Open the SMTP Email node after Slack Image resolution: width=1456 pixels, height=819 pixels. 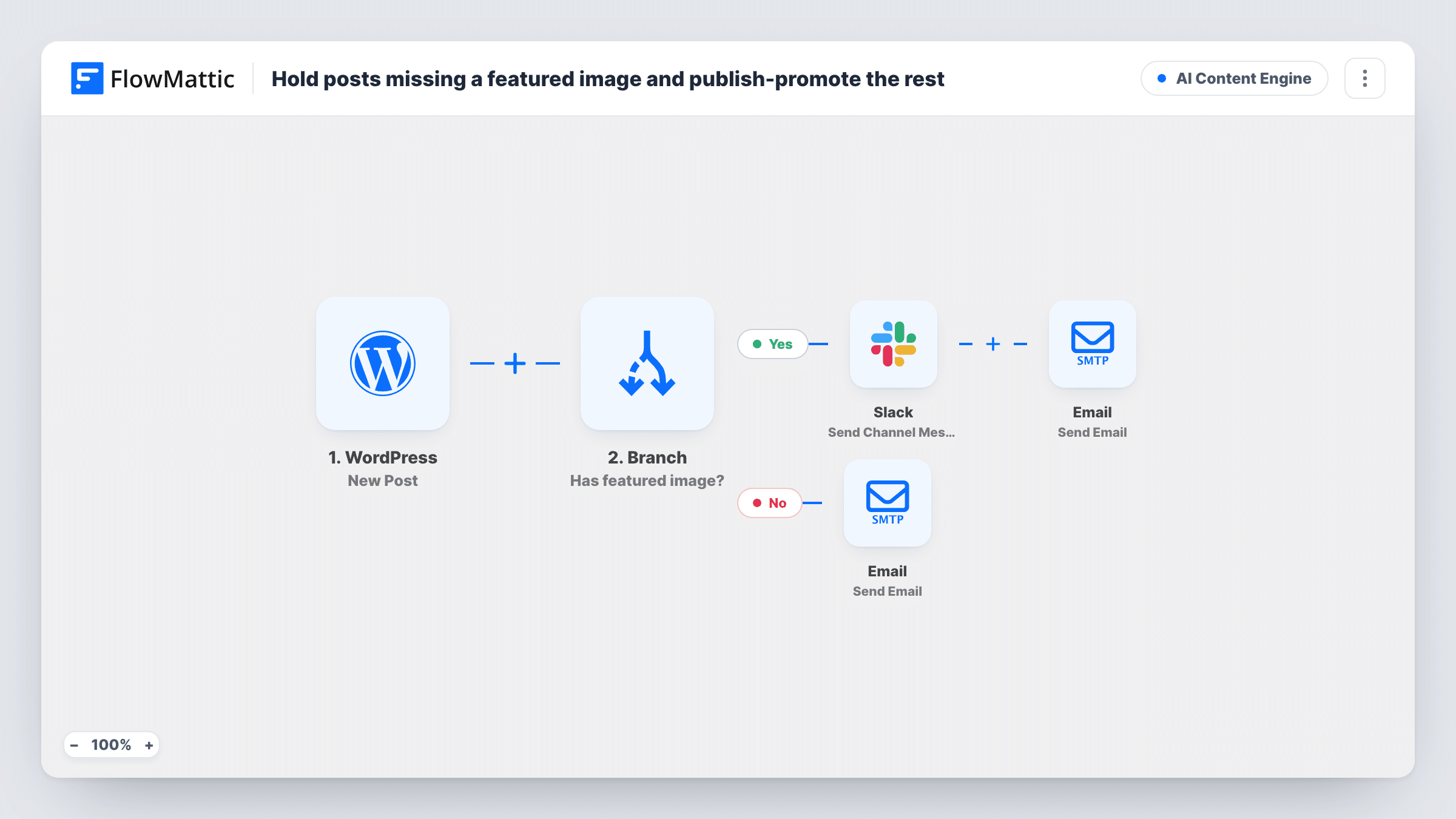coord(1093,344)
